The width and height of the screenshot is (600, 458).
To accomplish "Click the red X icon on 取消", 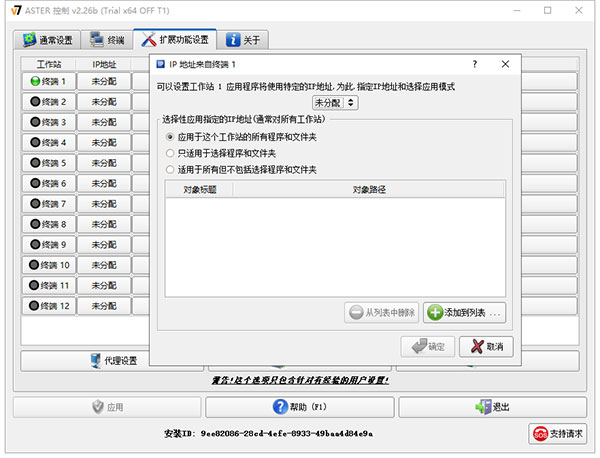I will (x=477, y=347).
